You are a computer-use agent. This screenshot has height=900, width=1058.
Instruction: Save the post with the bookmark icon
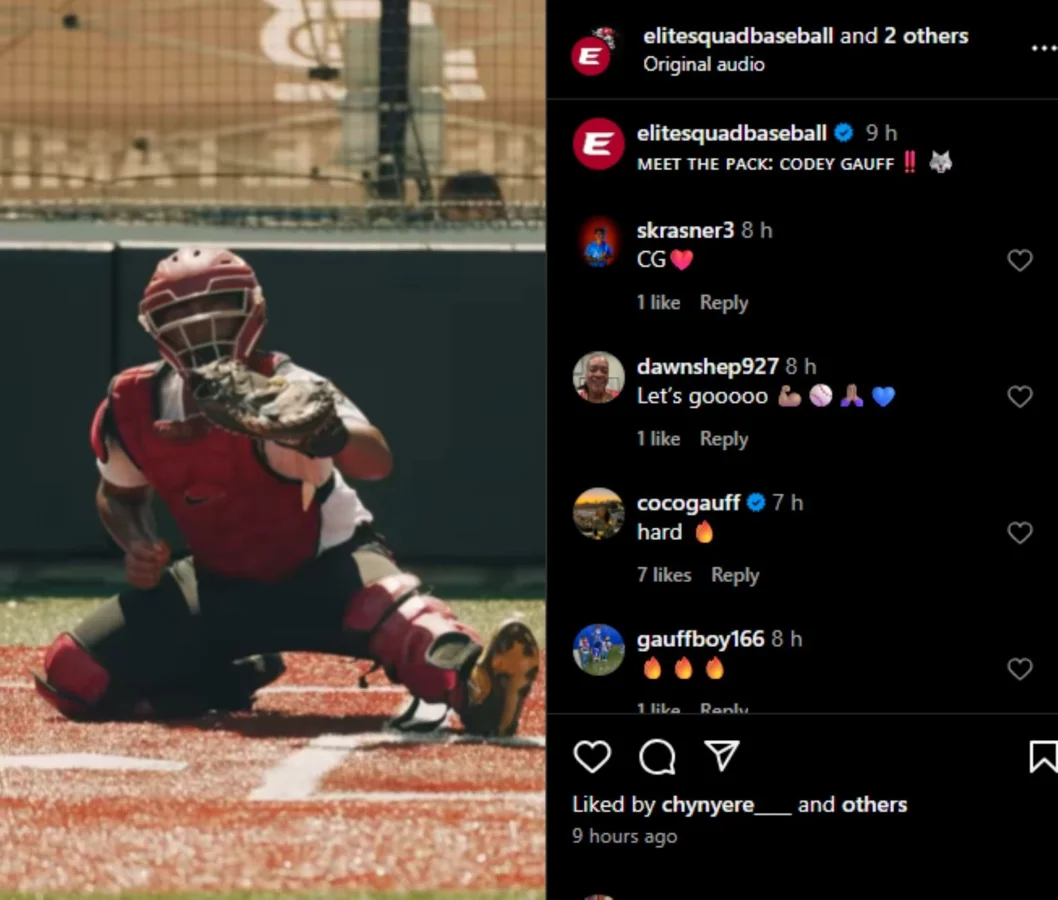click(x=1043, y=756)
